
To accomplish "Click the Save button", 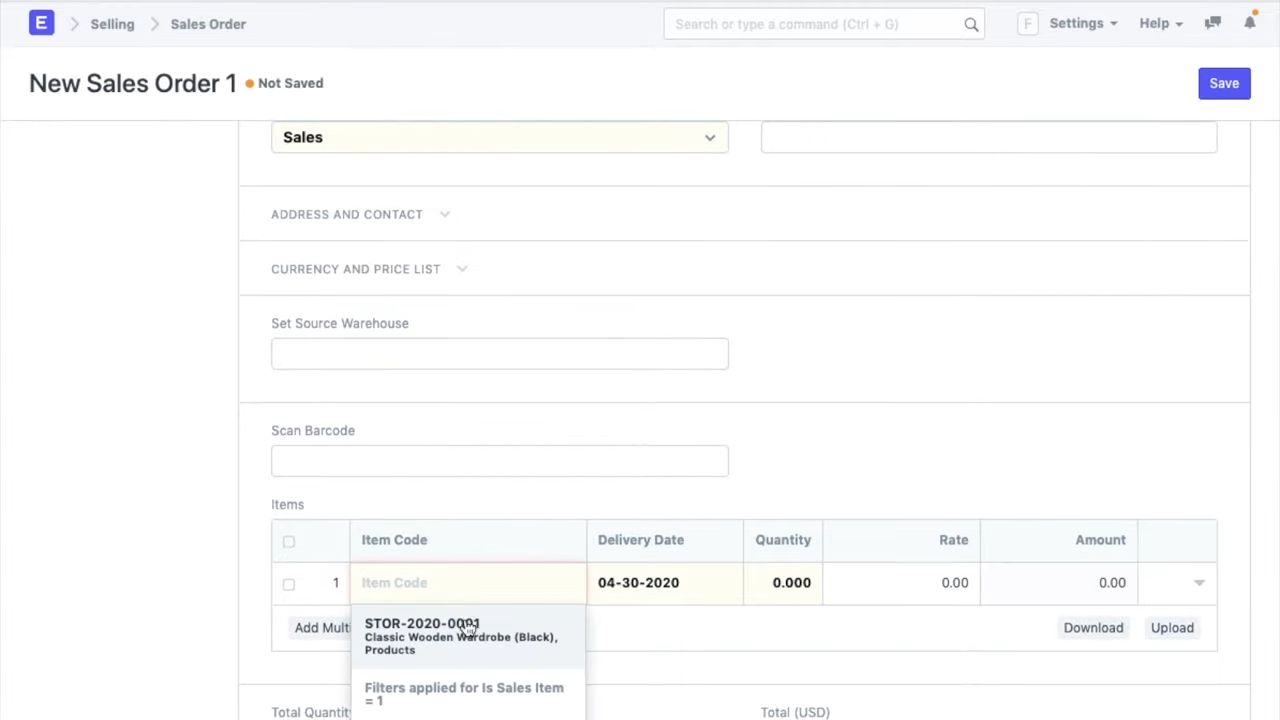I will click(x=1224, y=83).
